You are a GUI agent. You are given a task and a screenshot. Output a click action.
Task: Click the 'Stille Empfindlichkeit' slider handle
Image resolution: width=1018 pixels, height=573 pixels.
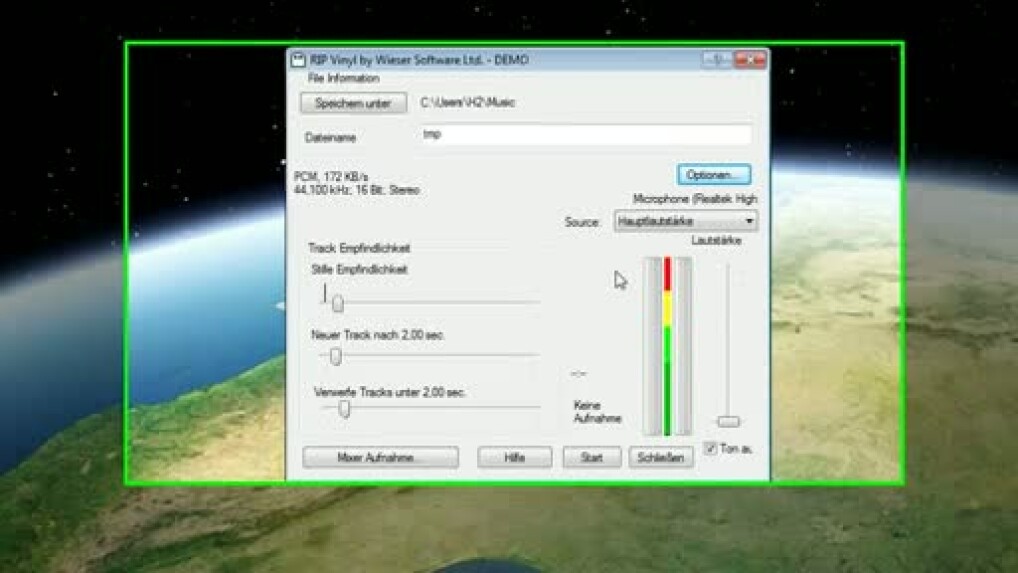338,303
